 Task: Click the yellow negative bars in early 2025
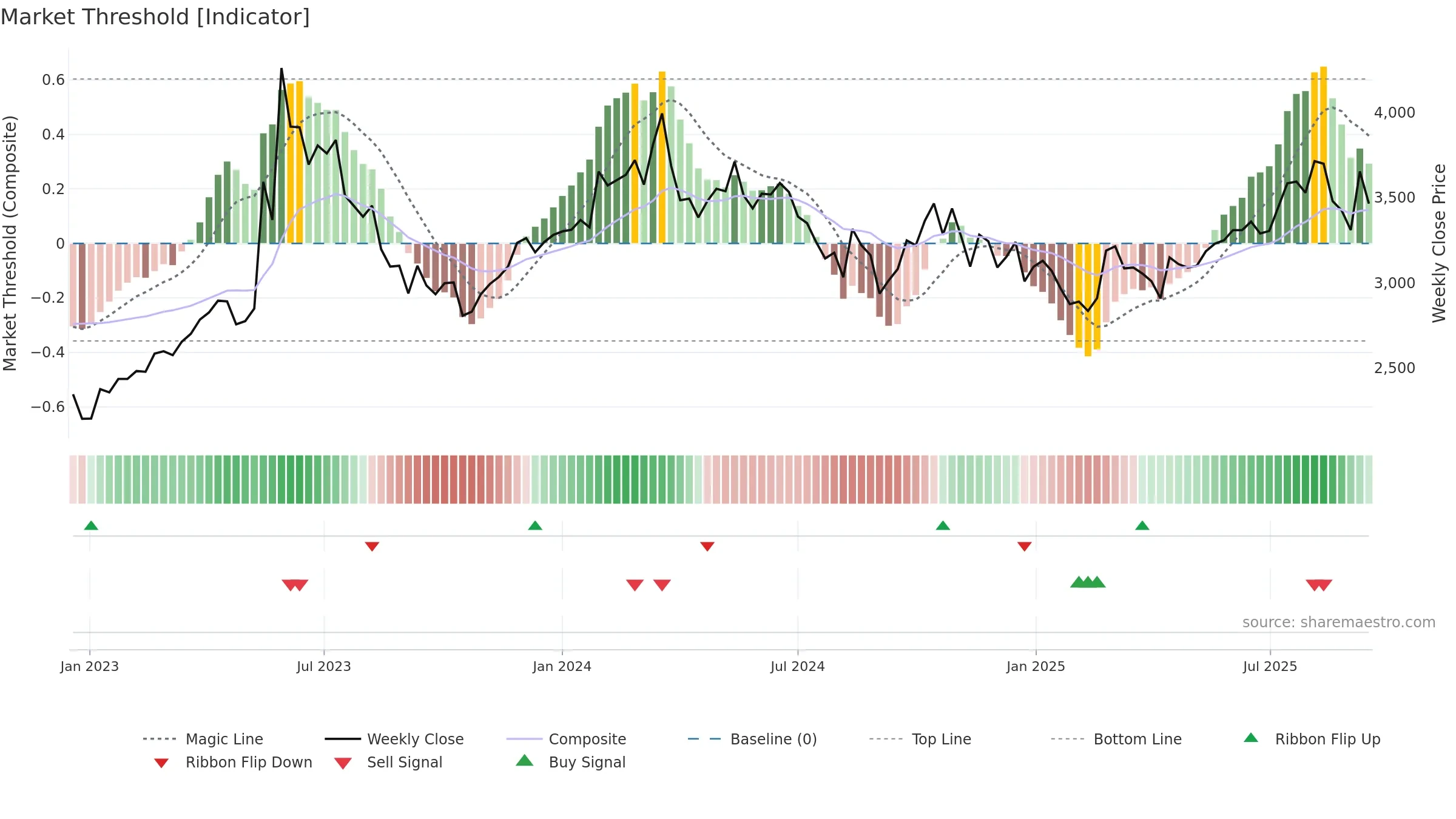tap(1088, 300)
